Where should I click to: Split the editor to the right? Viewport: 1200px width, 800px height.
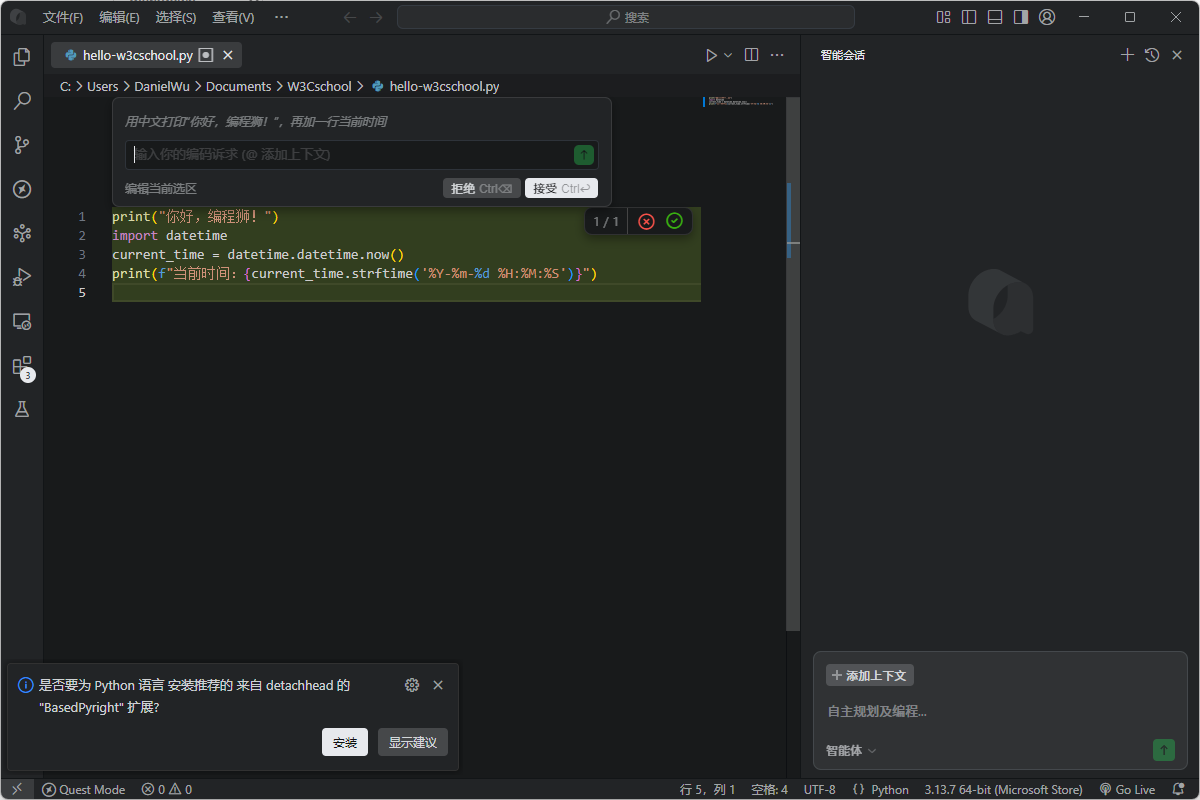[x=752, y=55]
